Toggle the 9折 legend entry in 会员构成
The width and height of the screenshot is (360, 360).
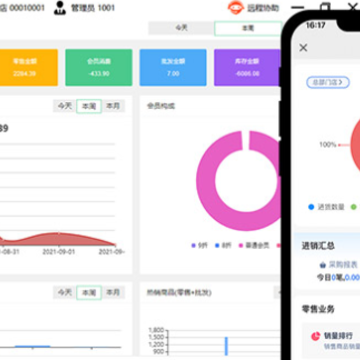click(x=200, y=245)
